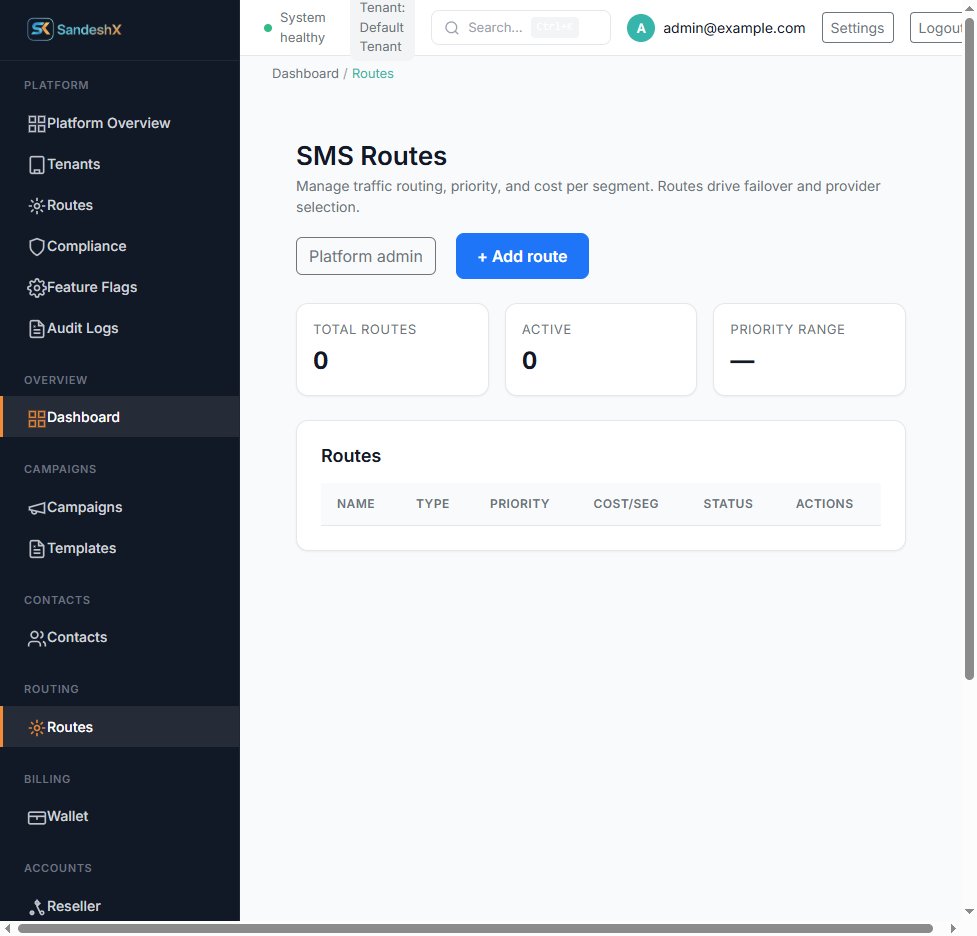This screenshot has height=936, width=977.
Task: Select the Overview Dashboard item
Action: pyautogui.click(x=120, y=418)
